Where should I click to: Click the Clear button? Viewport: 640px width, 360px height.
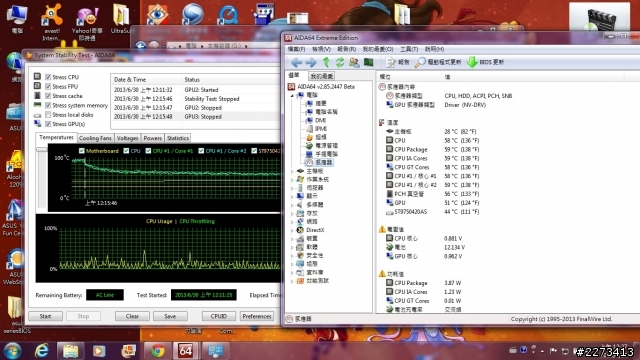tap(132, 316)
